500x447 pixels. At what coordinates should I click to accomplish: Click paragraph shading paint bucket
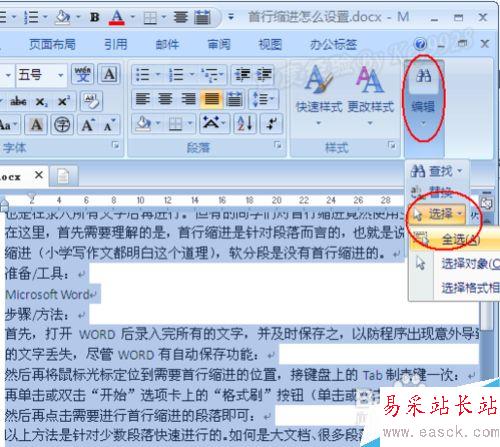coord(143,124)
